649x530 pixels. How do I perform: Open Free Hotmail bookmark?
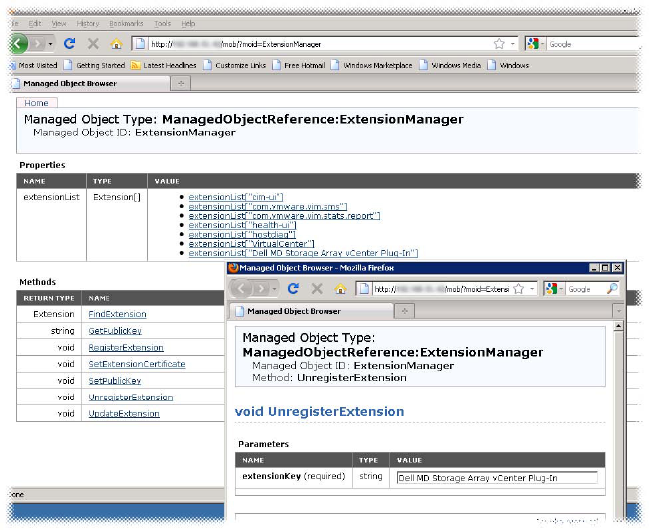(298, 65)
